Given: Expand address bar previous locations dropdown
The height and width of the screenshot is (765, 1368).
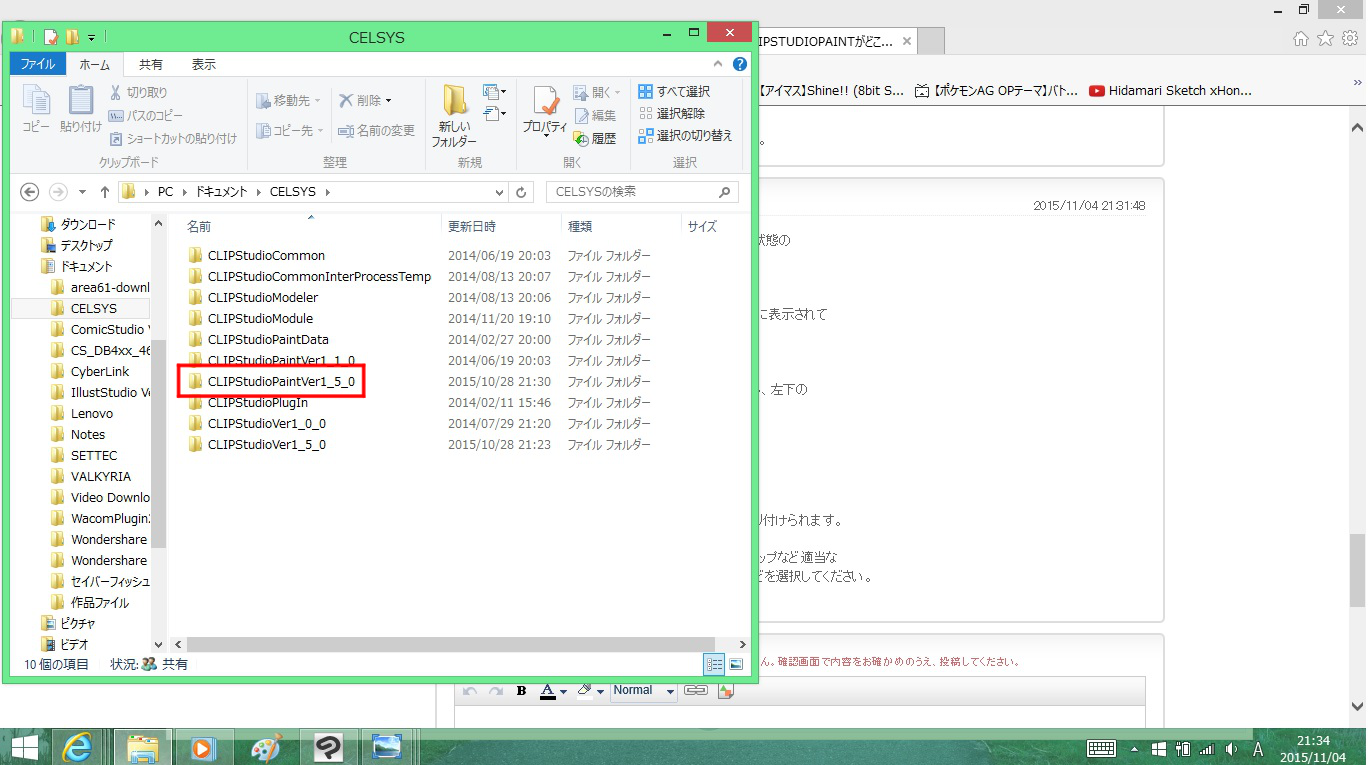Looking at the screenshot, I should (500, 191).
